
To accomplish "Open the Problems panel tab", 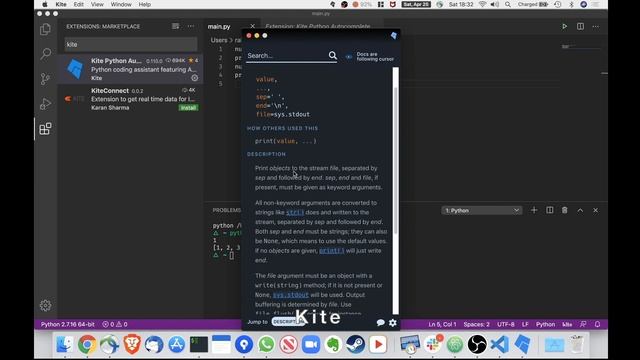I will click(x=227, y=210).
